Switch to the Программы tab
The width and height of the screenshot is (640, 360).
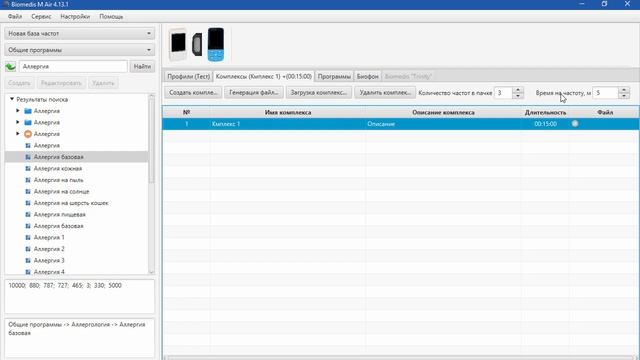[334, 76]
